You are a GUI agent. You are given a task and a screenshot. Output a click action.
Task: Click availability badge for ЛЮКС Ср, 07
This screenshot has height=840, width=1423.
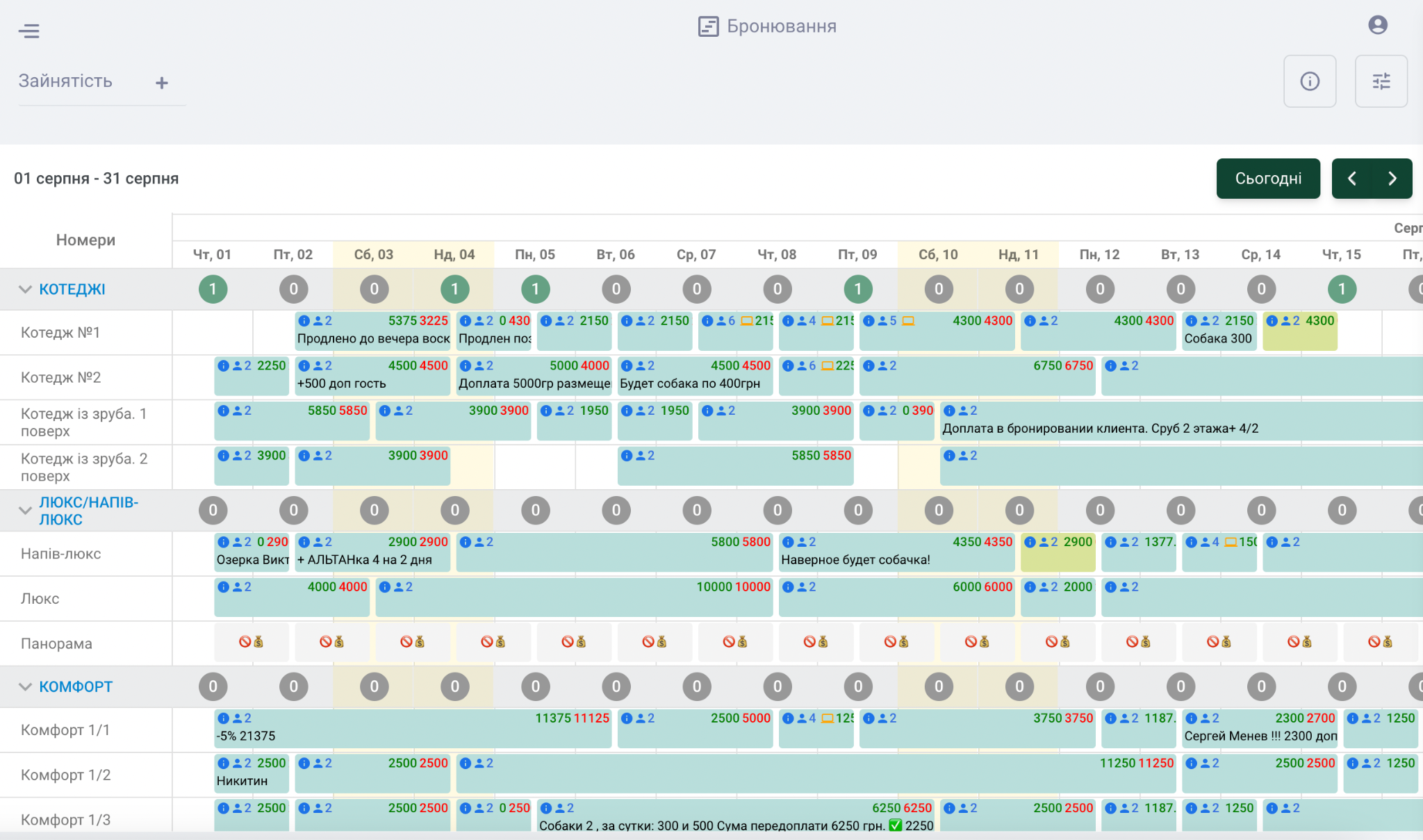pos(697,511)
